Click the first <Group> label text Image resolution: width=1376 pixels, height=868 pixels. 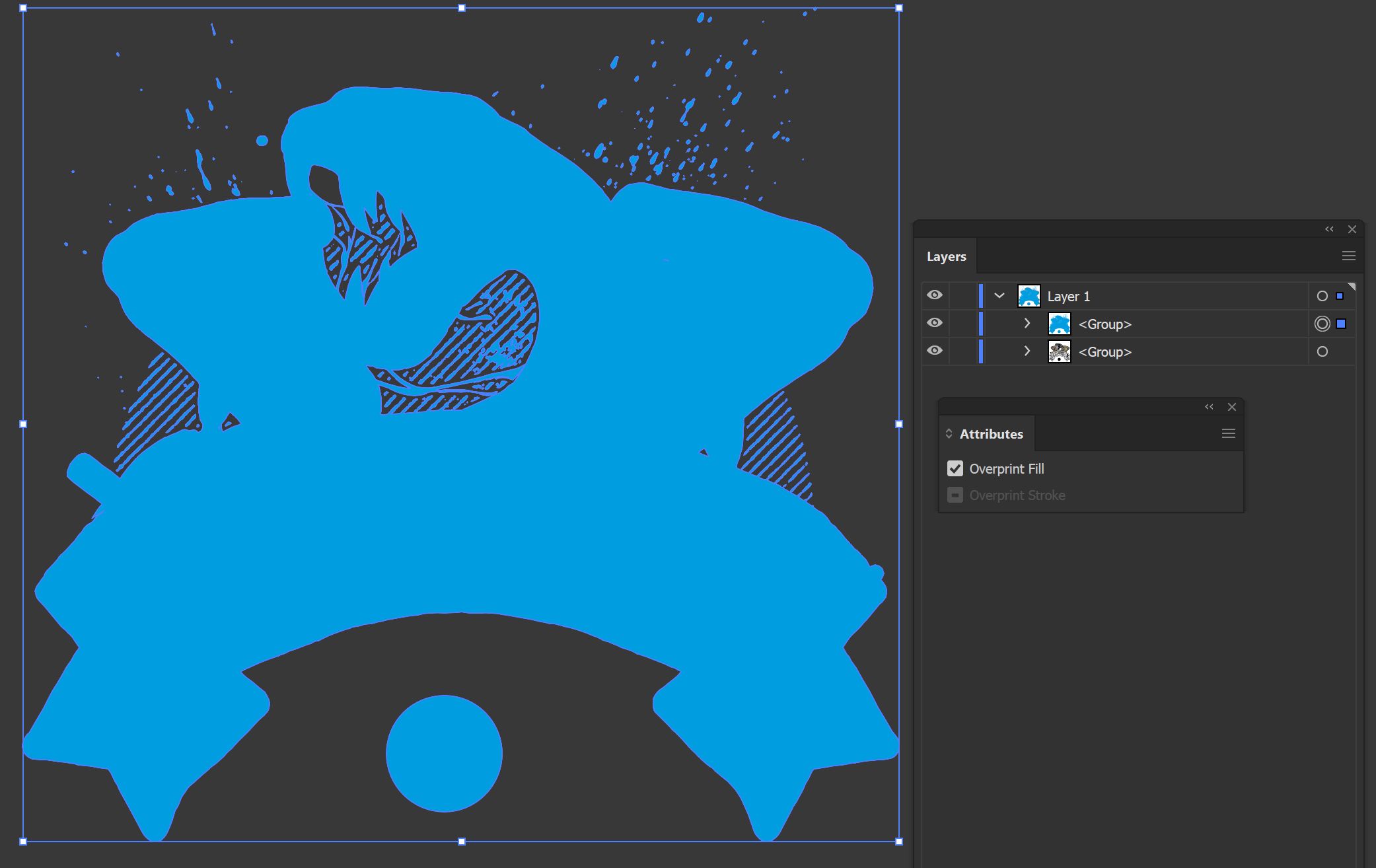[1105, 324]
